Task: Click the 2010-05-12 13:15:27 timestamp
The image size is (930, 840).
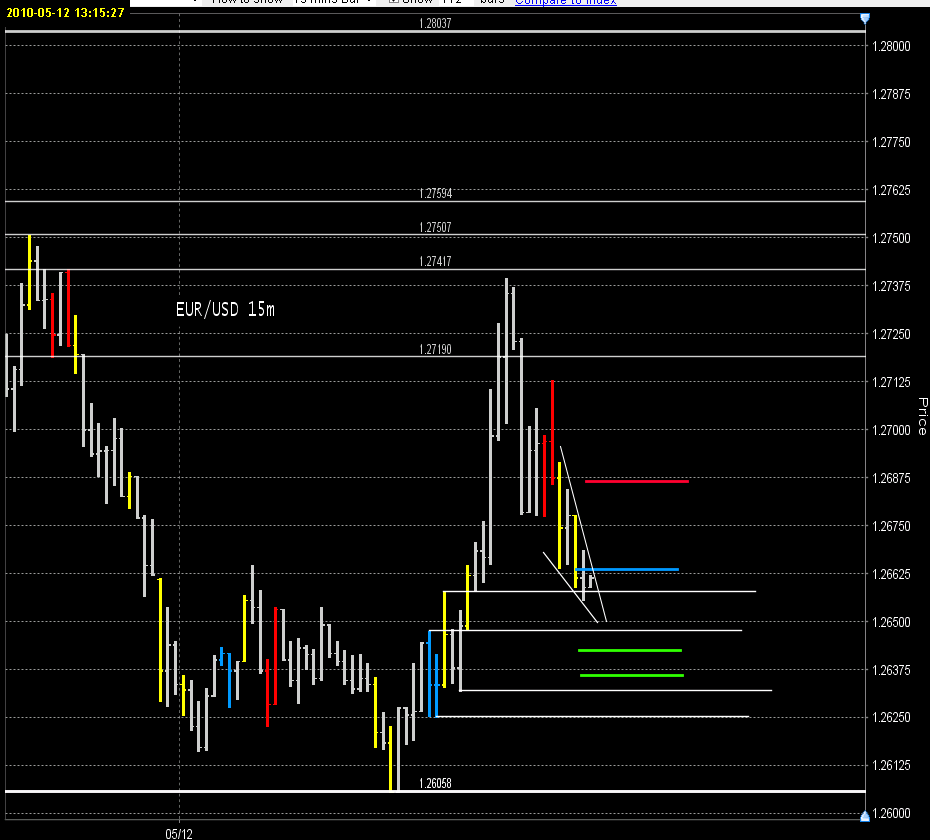Action: [65, 12]
